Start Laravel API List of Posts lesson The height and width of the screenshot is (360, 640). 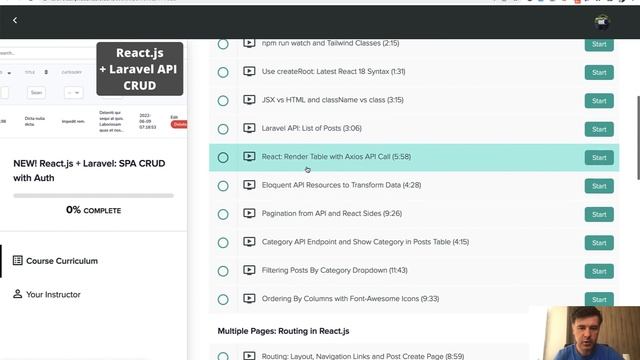[x=599, y=129]
